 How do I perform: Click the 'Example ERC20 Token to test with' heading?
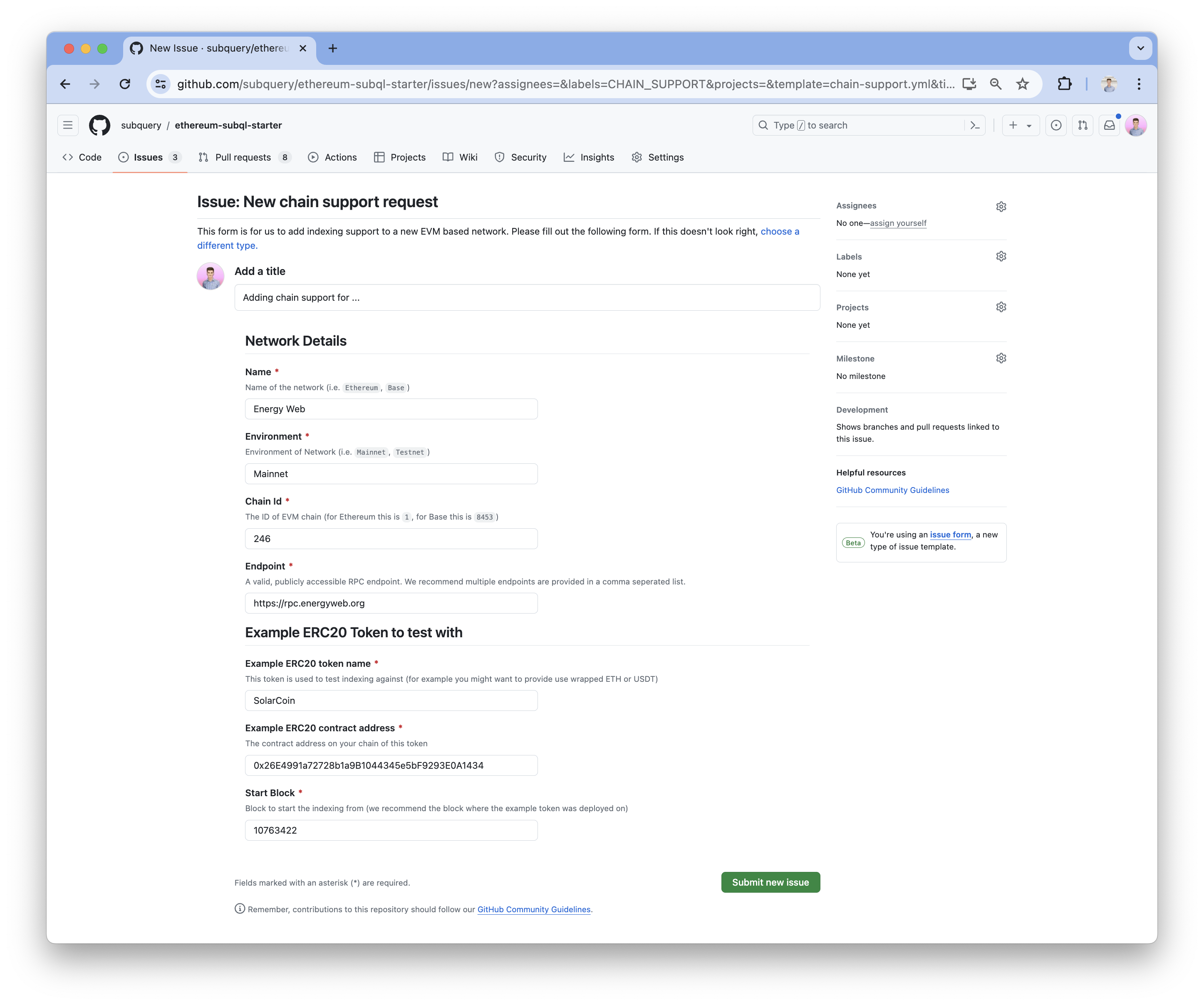point(354,632)
